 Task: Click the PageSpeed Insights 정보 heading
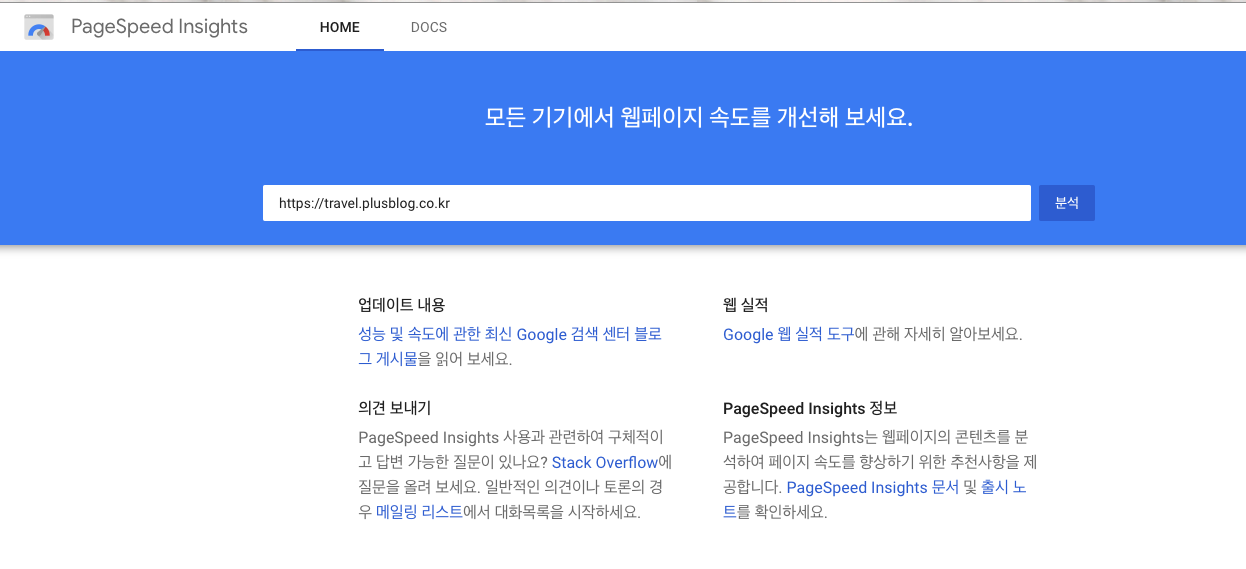pyautogui.click(x=810, y=408)
